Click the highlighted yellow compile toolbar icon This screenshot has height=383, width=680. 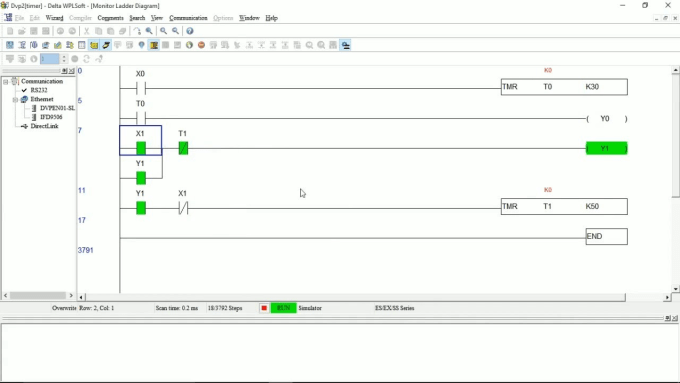tap(94, 45)
